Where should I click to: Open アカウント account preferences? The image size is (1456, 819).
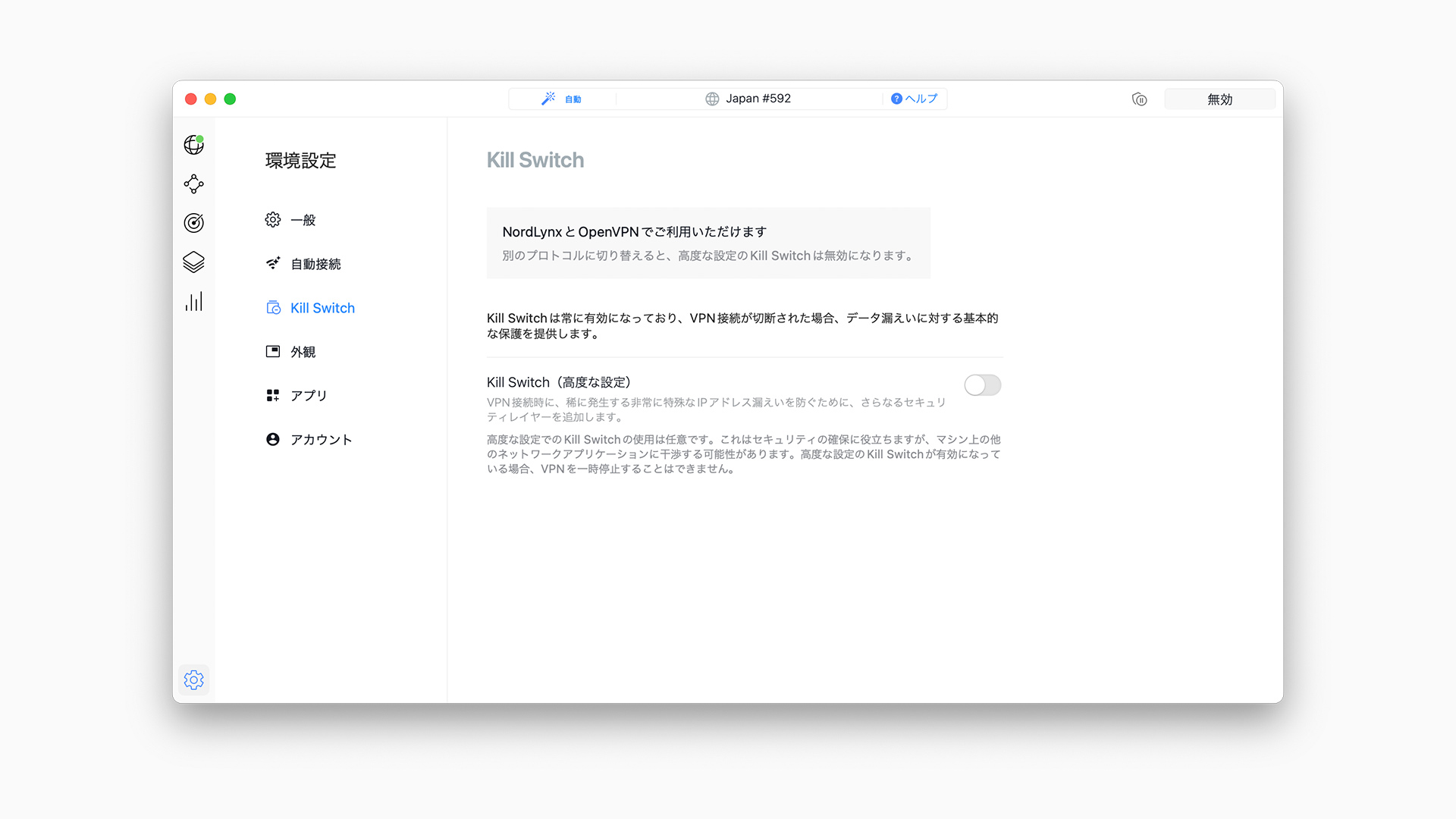tap(321, 440)
